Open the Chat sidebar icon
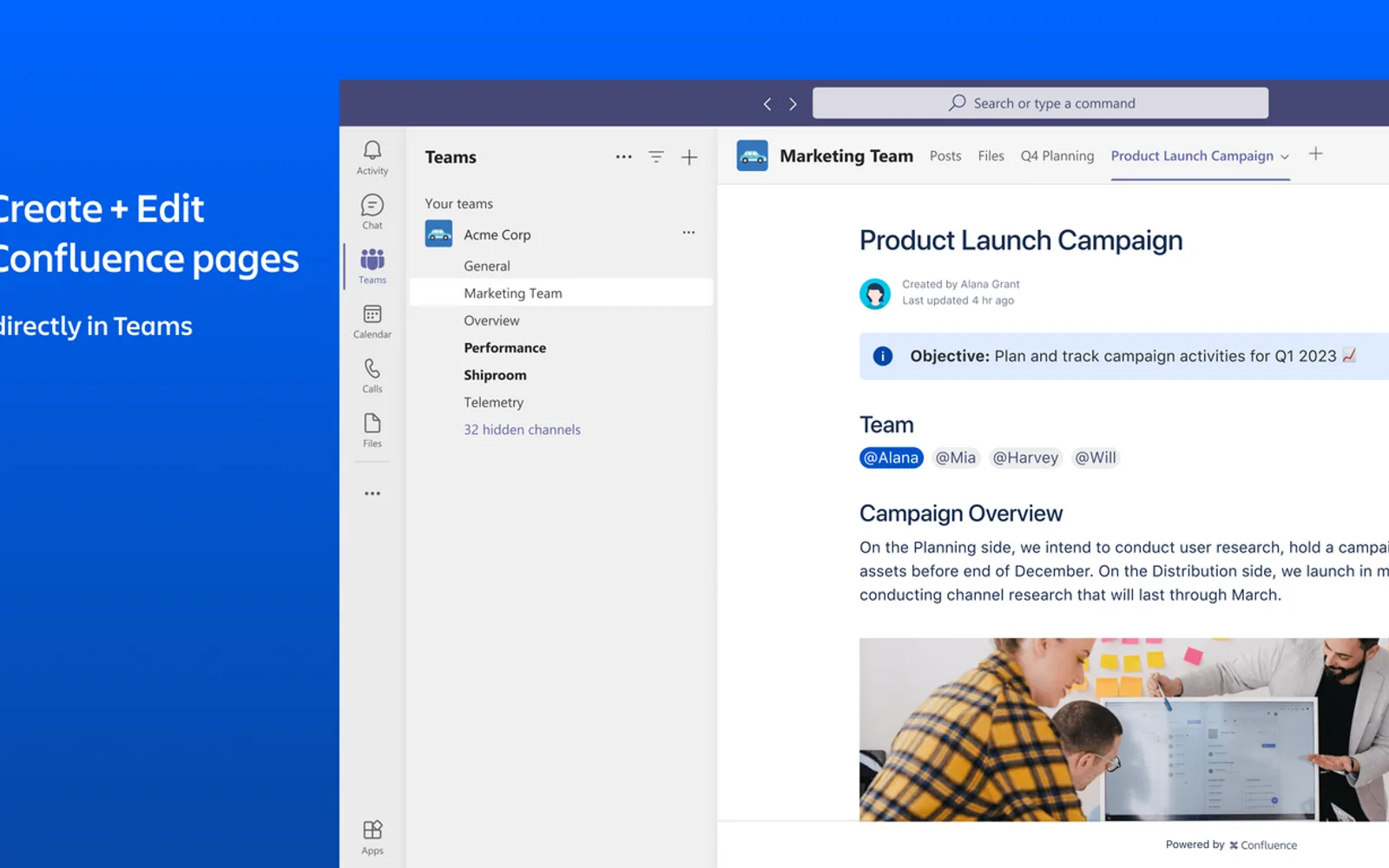This screenshot has width=1389, height=868. (372, 212)
